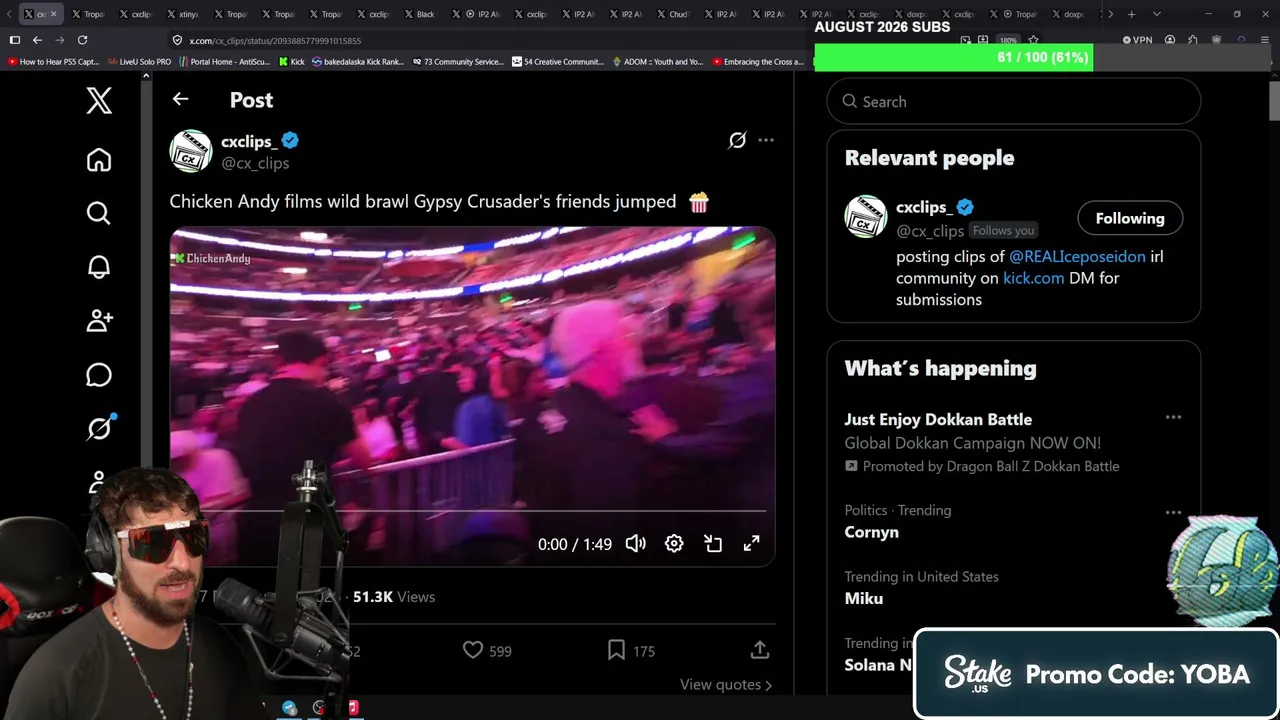Click the Following button for cxclips_
The width and height of the screenshot is (1280, 720).
tap(1130, 218)
